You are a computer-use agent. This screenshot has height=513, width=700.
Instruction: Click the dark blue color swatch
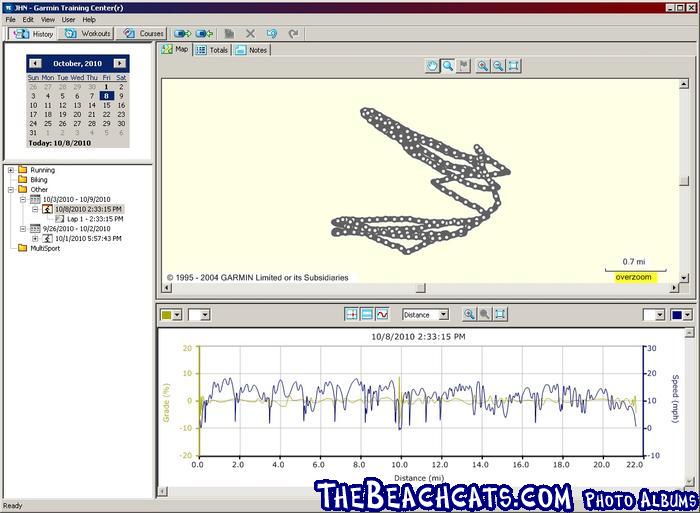677,315
